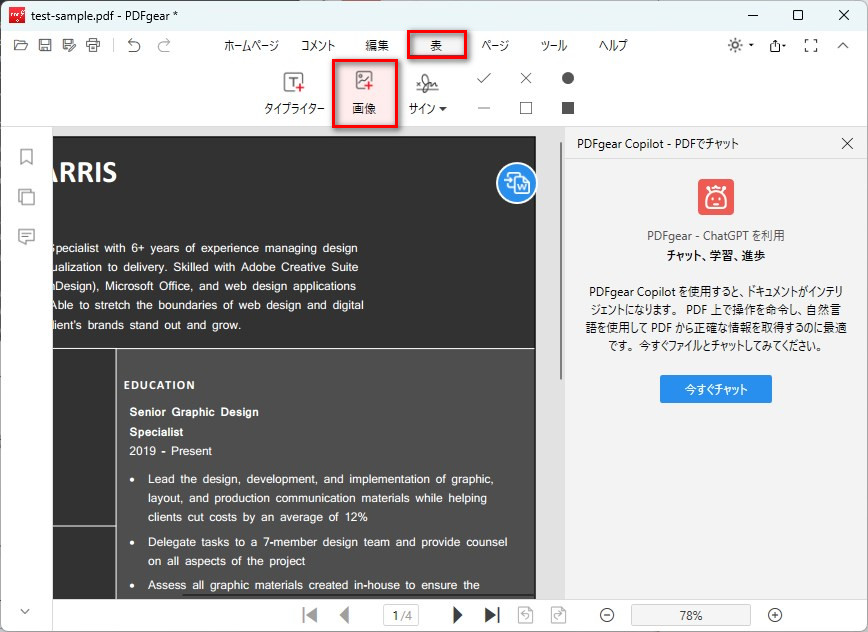The image size is (868, 632).
Task: Select the タイプライター (Typewriter) tool
Action: (x=294, y=93)
